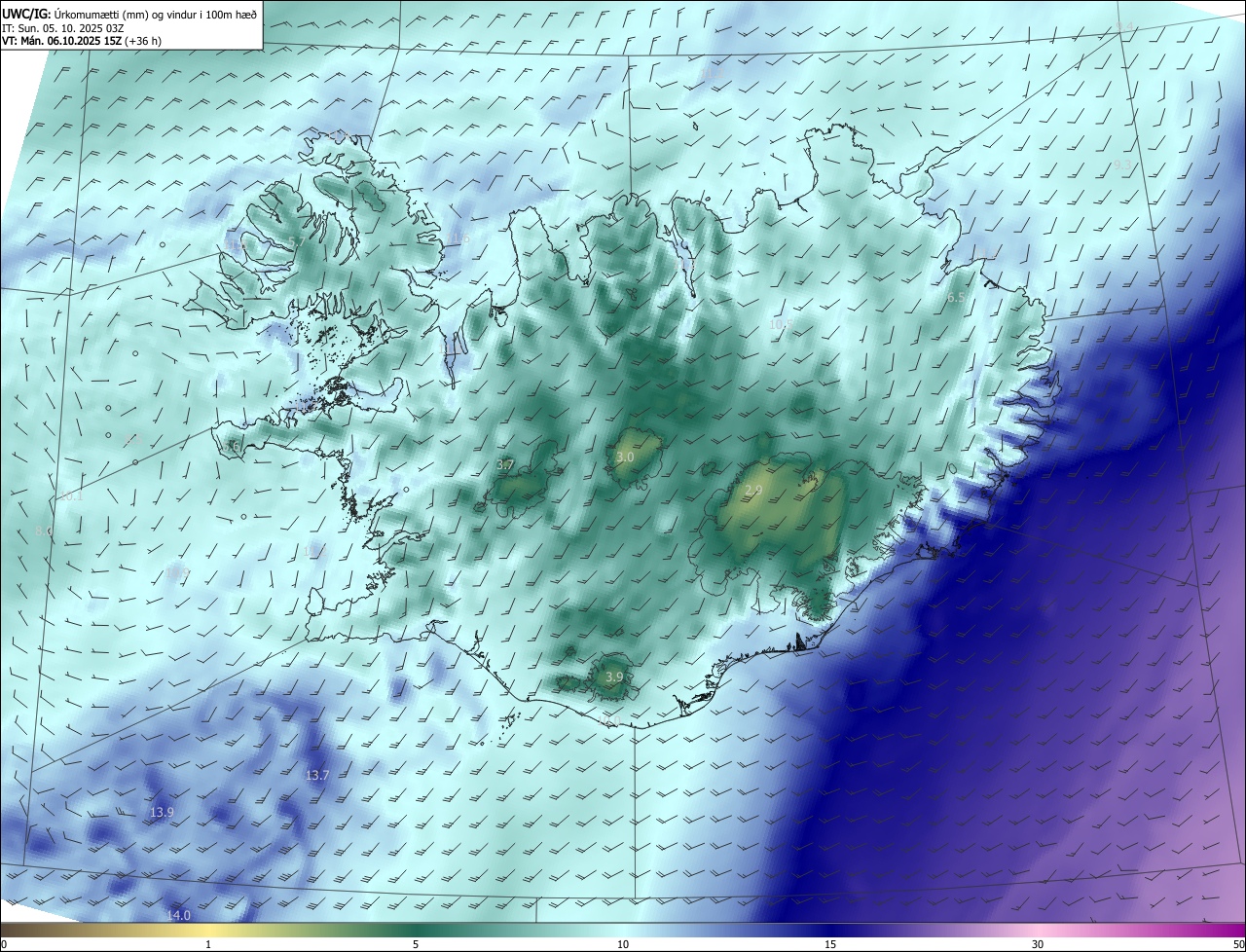Click the '30' tick label on the colorbar
1246x952 pixels.
[1038, 944]
